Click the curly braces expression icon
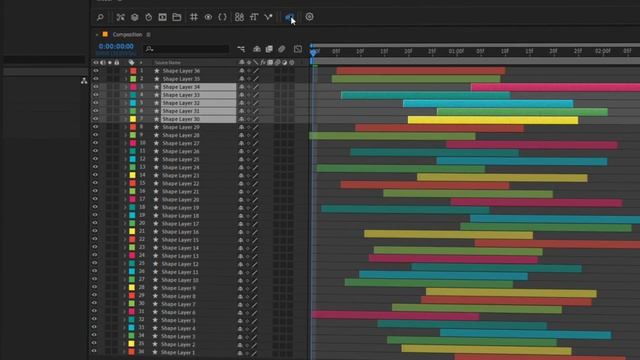 click(x=222, y=17)
